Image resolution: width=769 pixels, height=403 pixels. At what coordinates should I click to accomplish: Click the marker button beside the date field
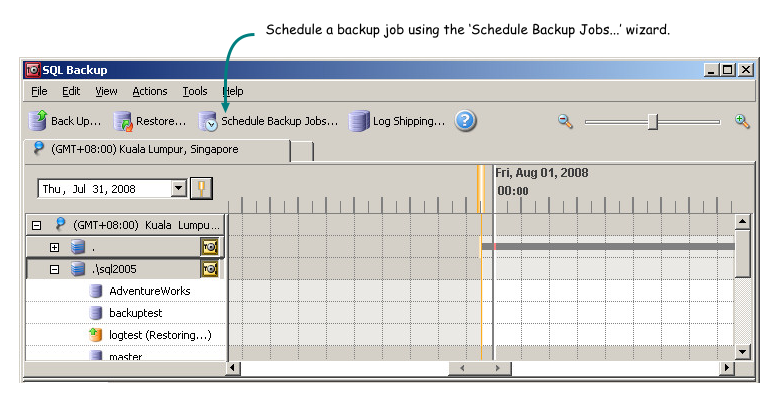coord(201,188)
